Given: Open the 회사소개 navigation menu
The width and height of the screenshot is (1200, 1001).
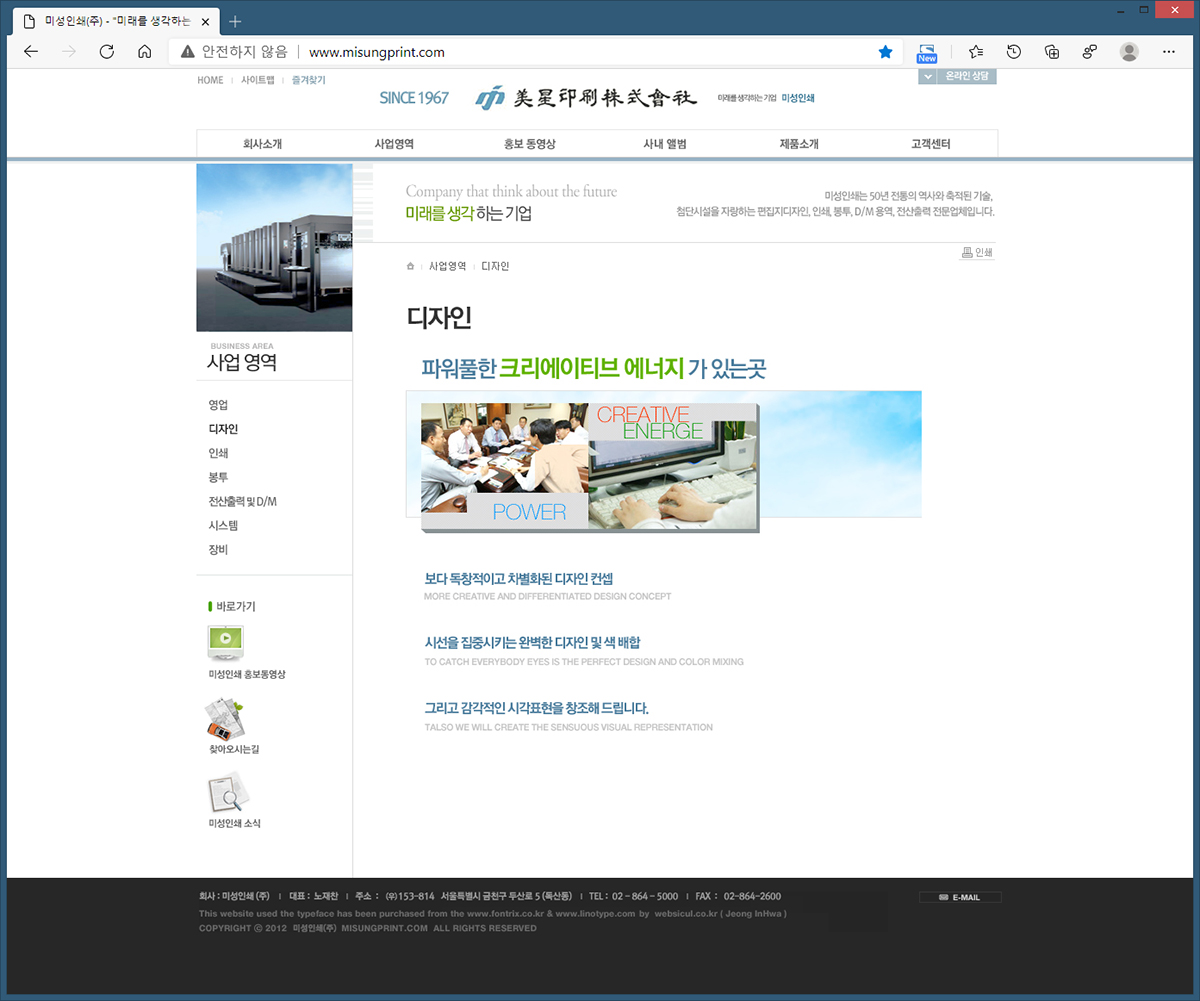Looking at the screenshot, I should click(262, 144).
